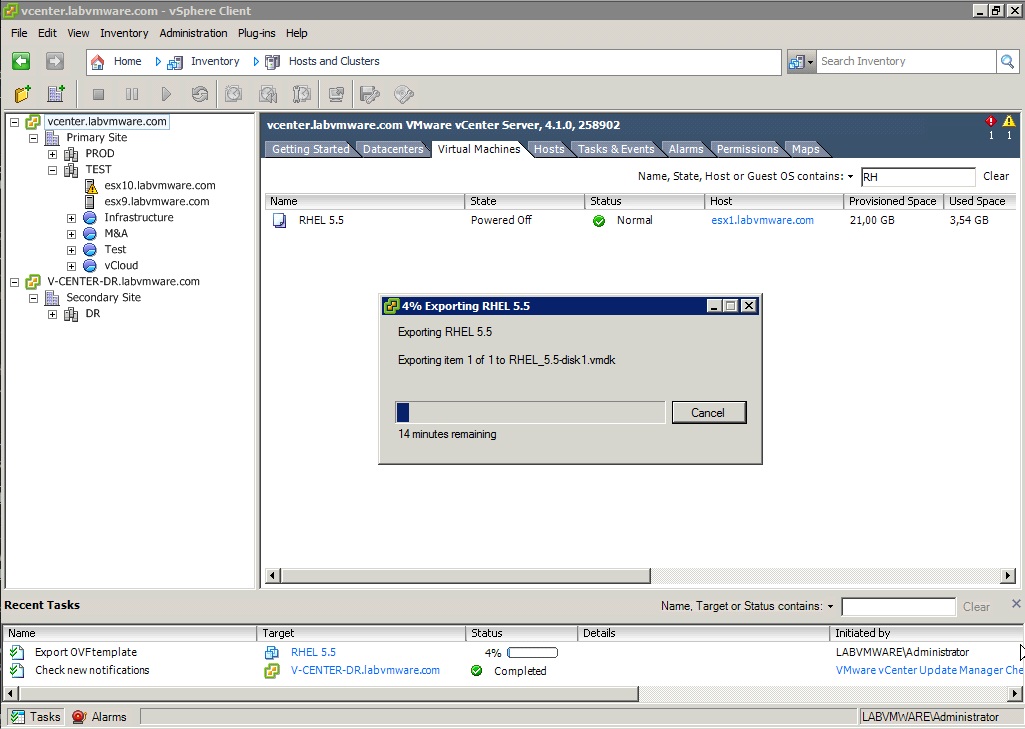Click the 4% task progress bar in Recent Tasks
The width and height of the screenshot is (1025, 729).
coord(532,653)
